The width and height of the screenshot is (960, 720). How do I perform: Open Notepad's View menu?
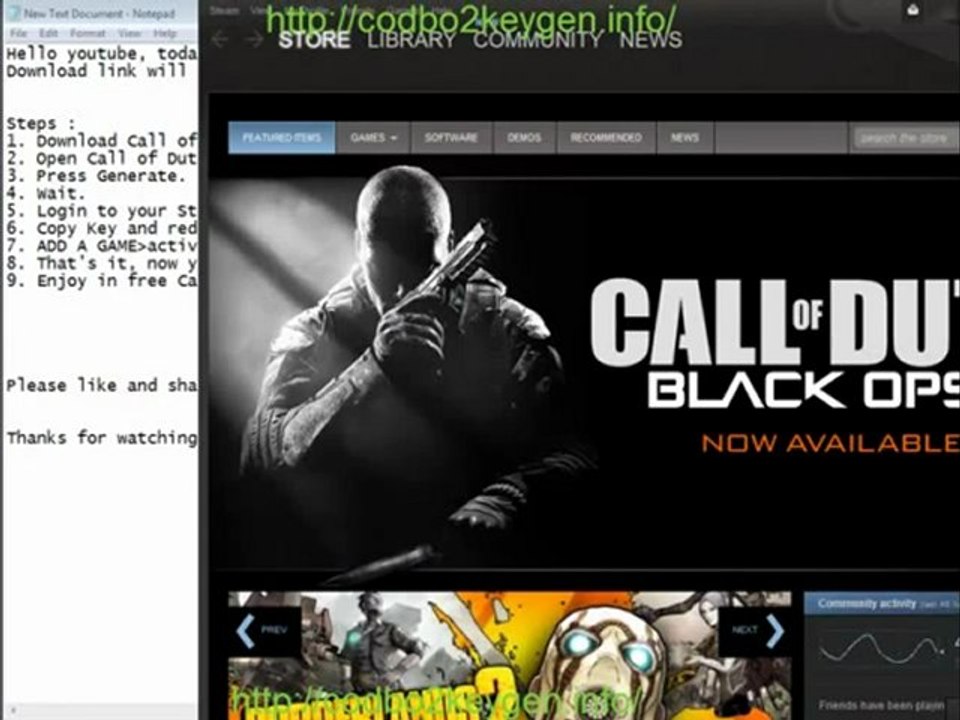129,33
